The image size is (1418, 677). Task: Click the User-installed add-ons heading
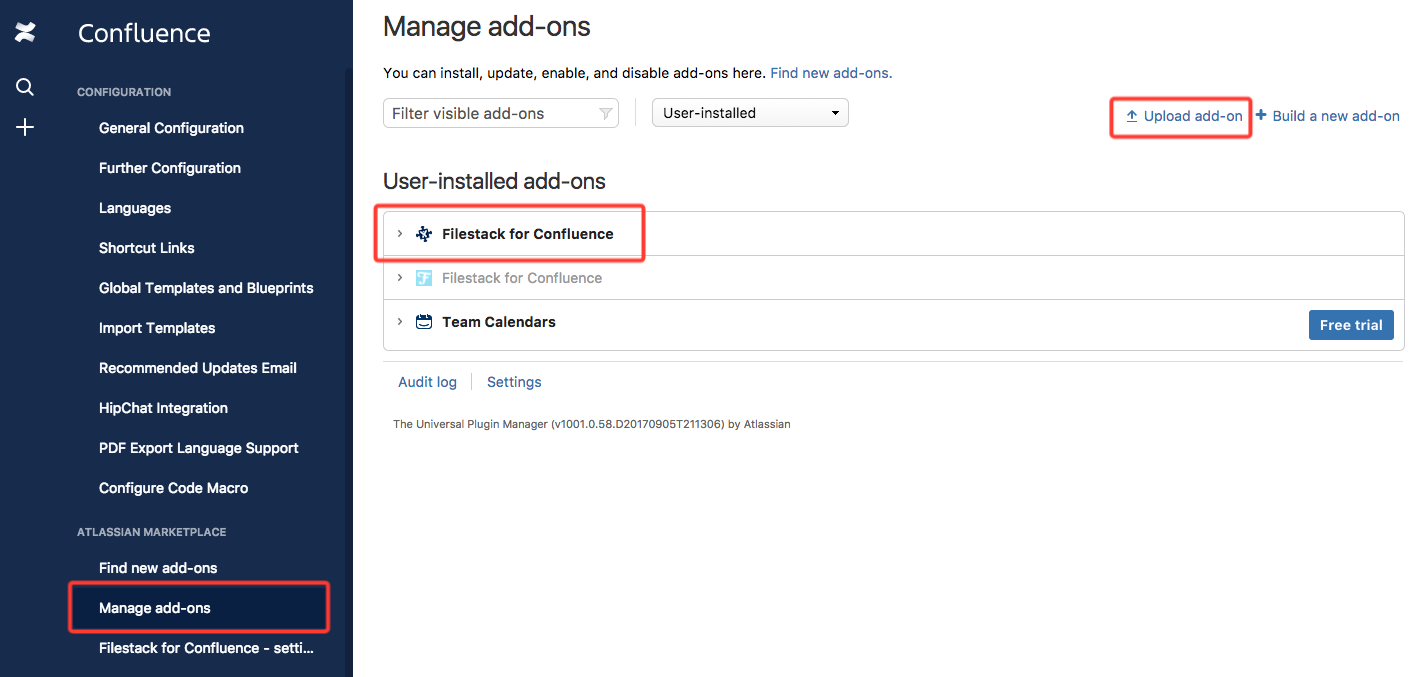[494, 181]
